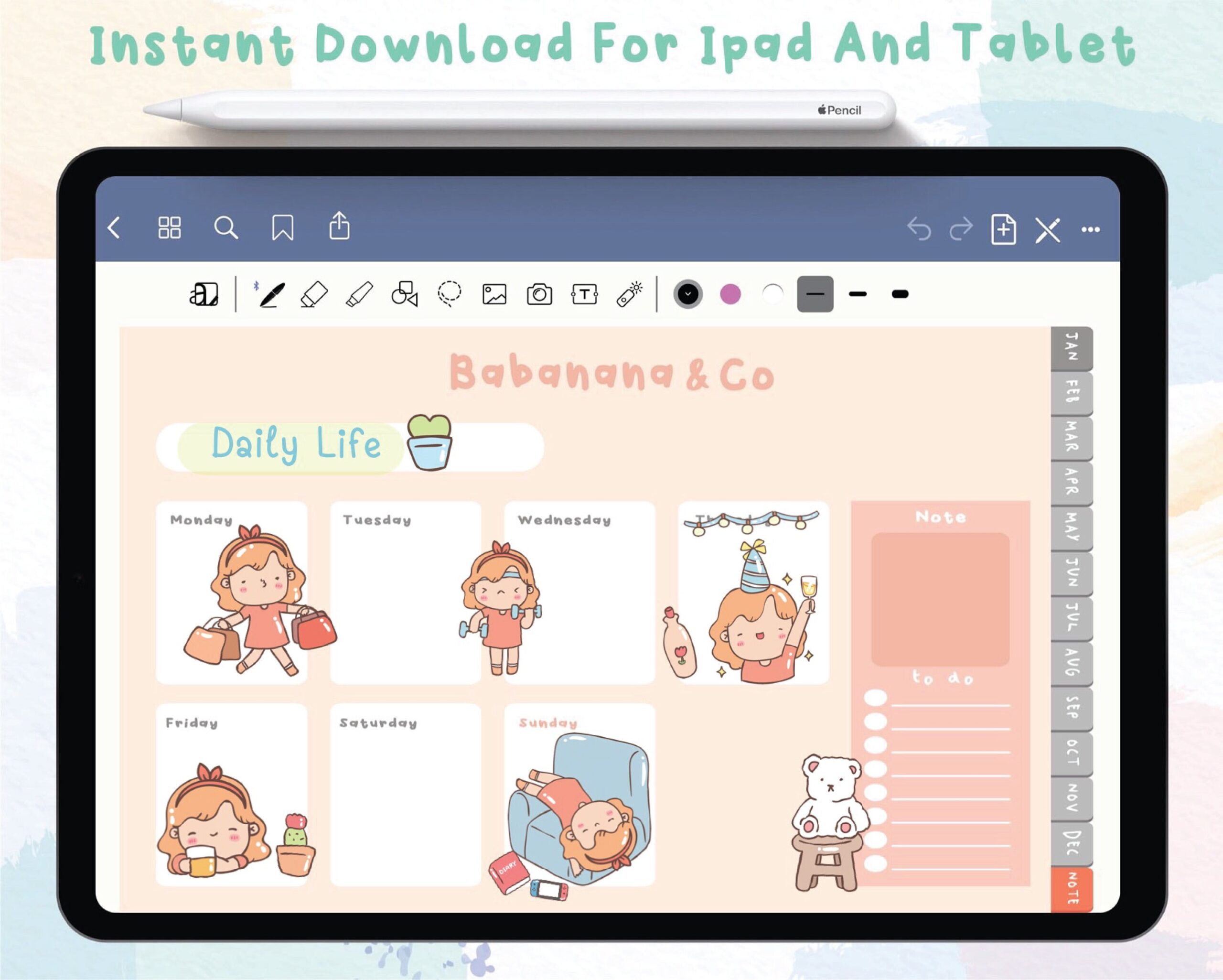Viewport: 1223px width, 980px height.
Task: Tap the Note writing box
Action: (941, 599)
